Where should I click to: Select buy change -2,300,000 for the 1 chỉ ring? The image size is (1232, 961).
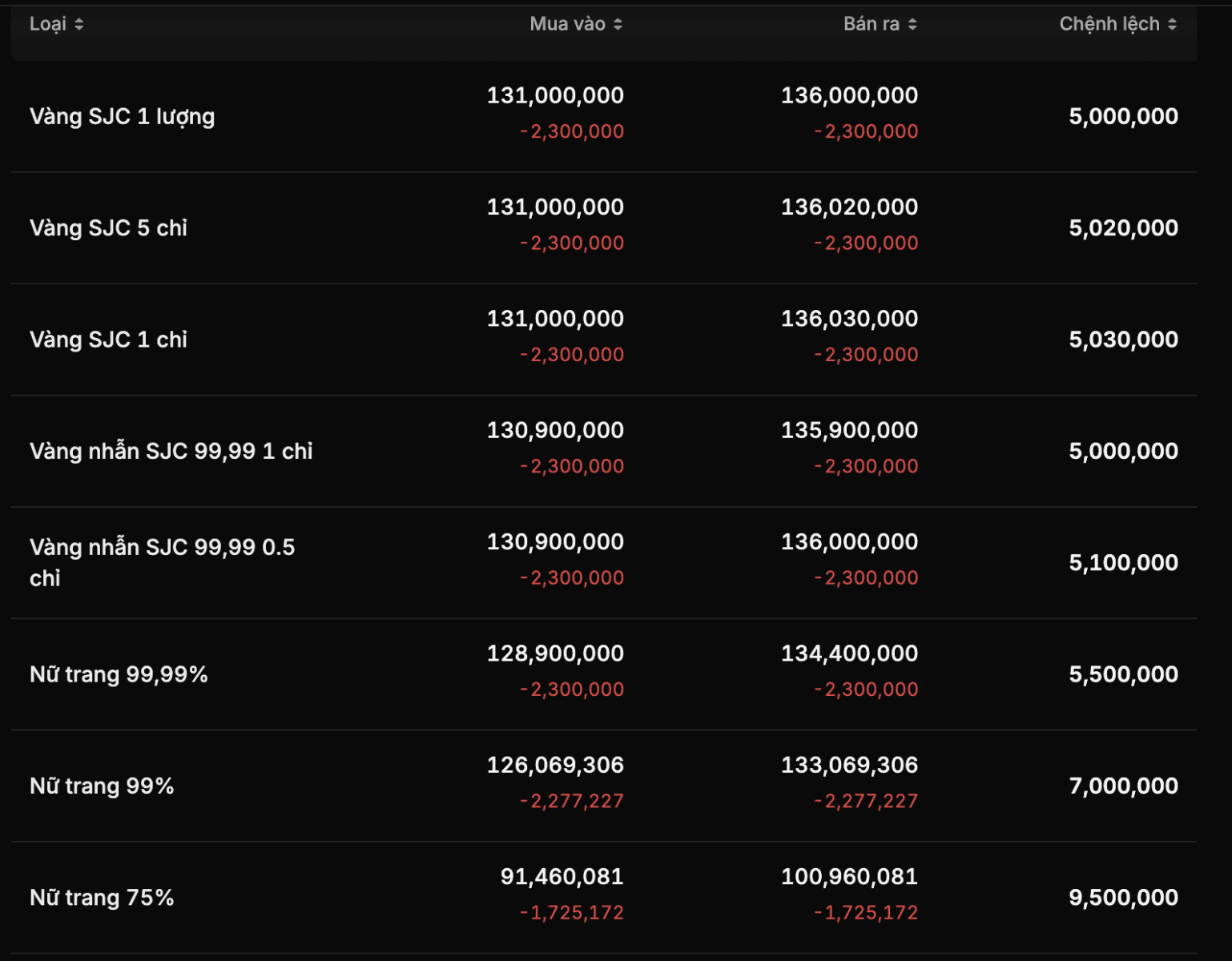coord(572,466)
